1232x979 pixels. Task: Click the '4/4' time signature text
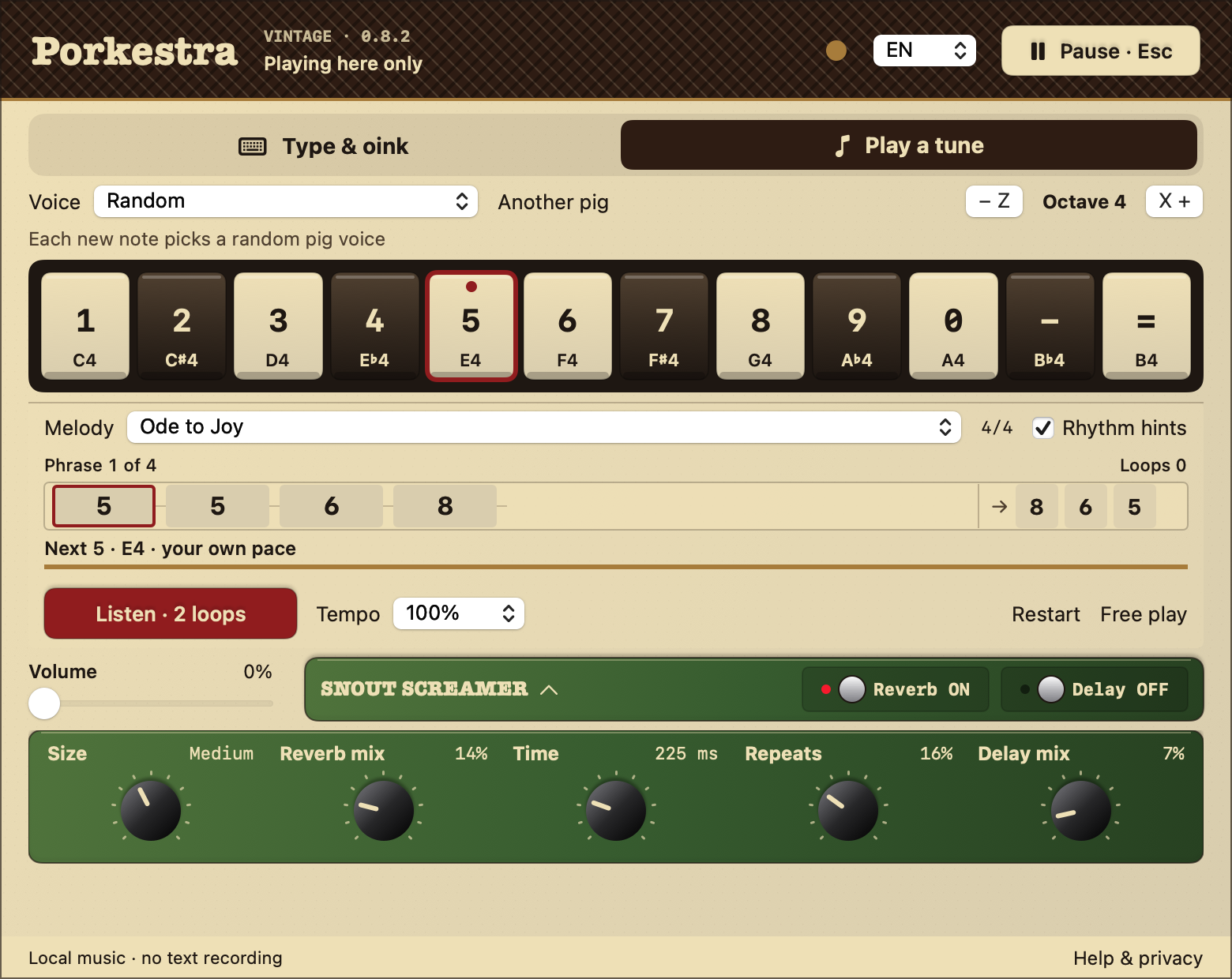tap(997, 428)
